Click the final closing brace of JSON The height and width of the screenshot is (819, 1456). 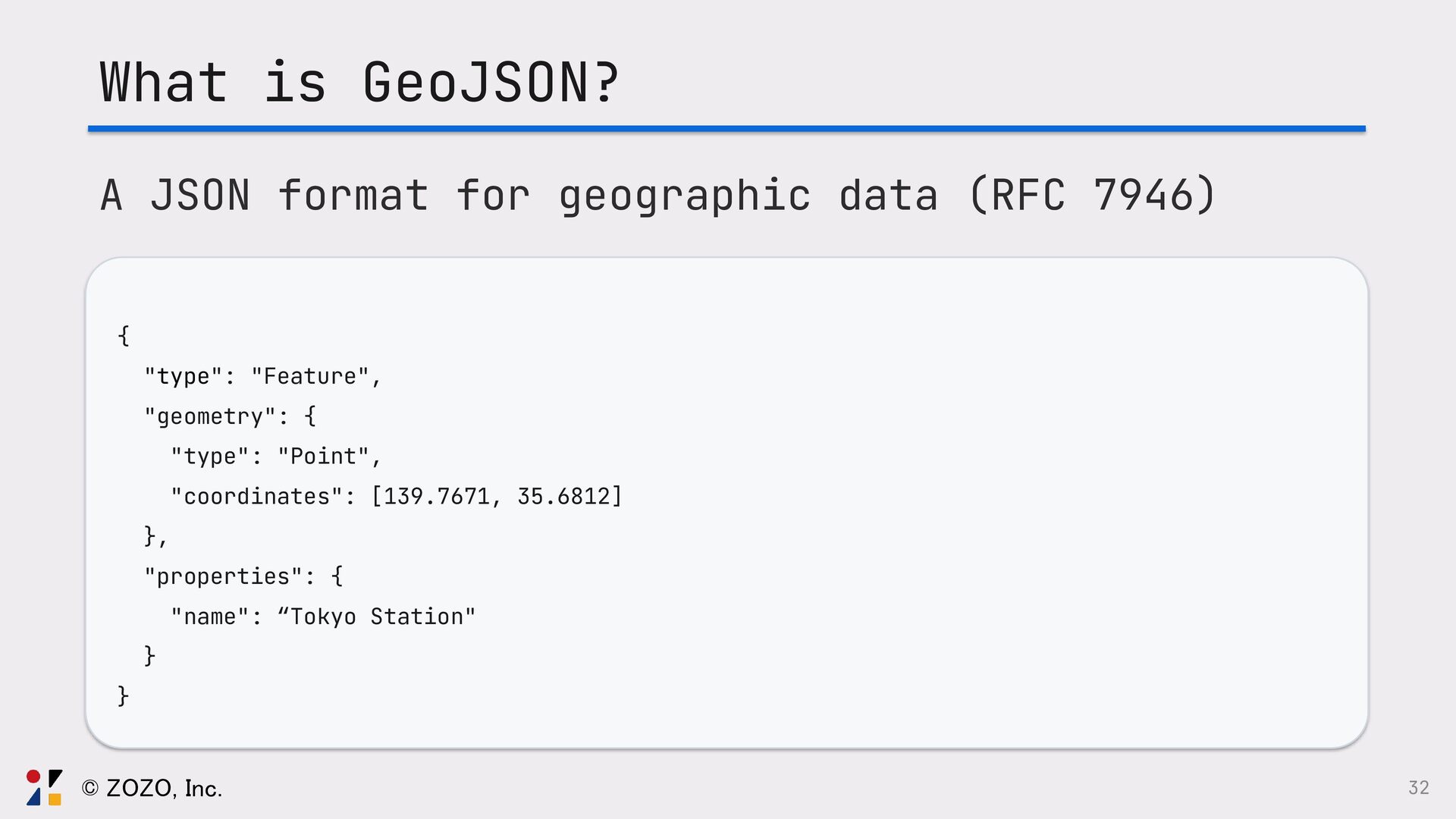pyautogui.click(x=123, y=695)
